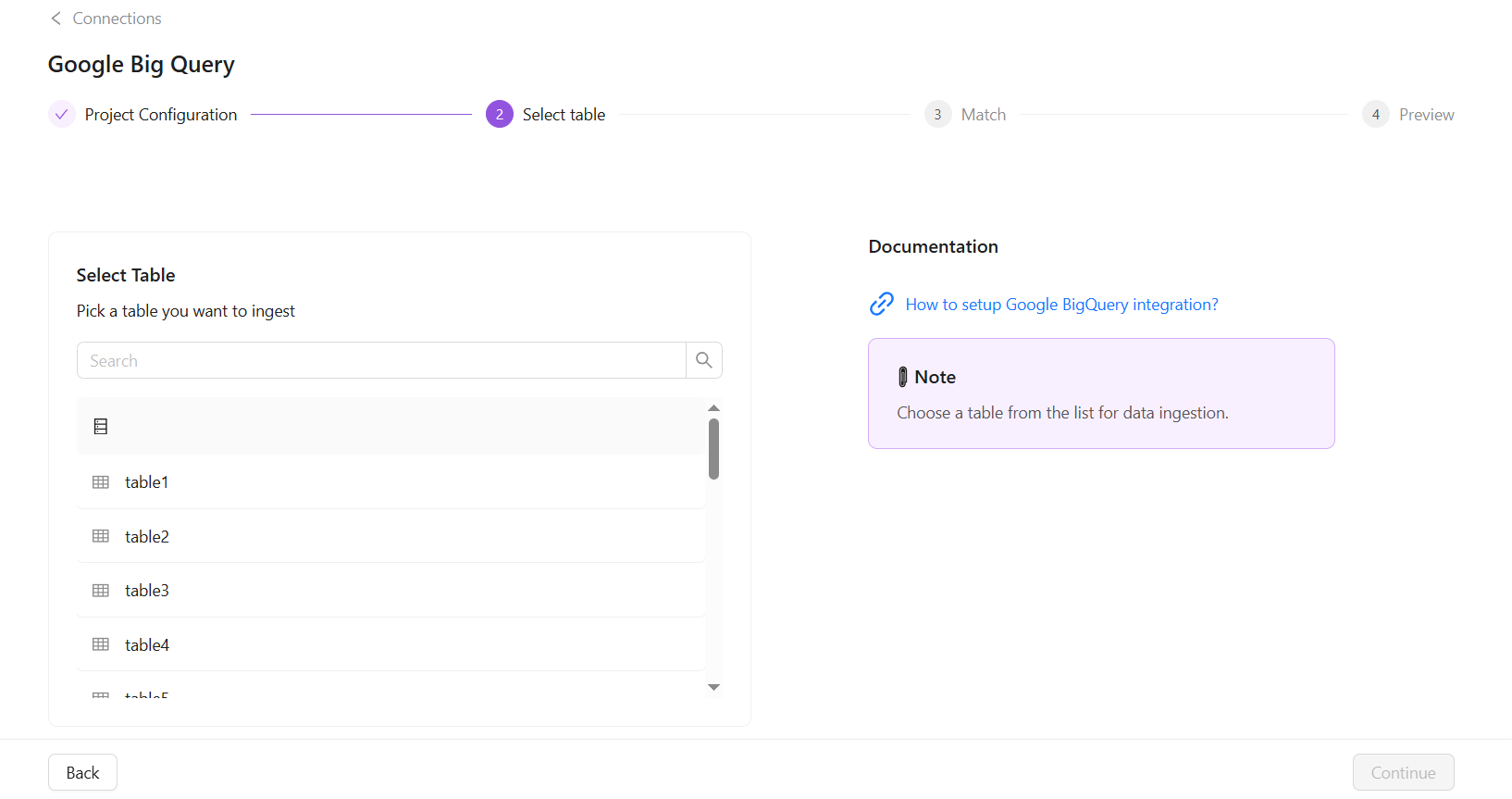Click the table list scroll up arrow
The height and width of the screenshot is (799, 1512).
(713, 408)
